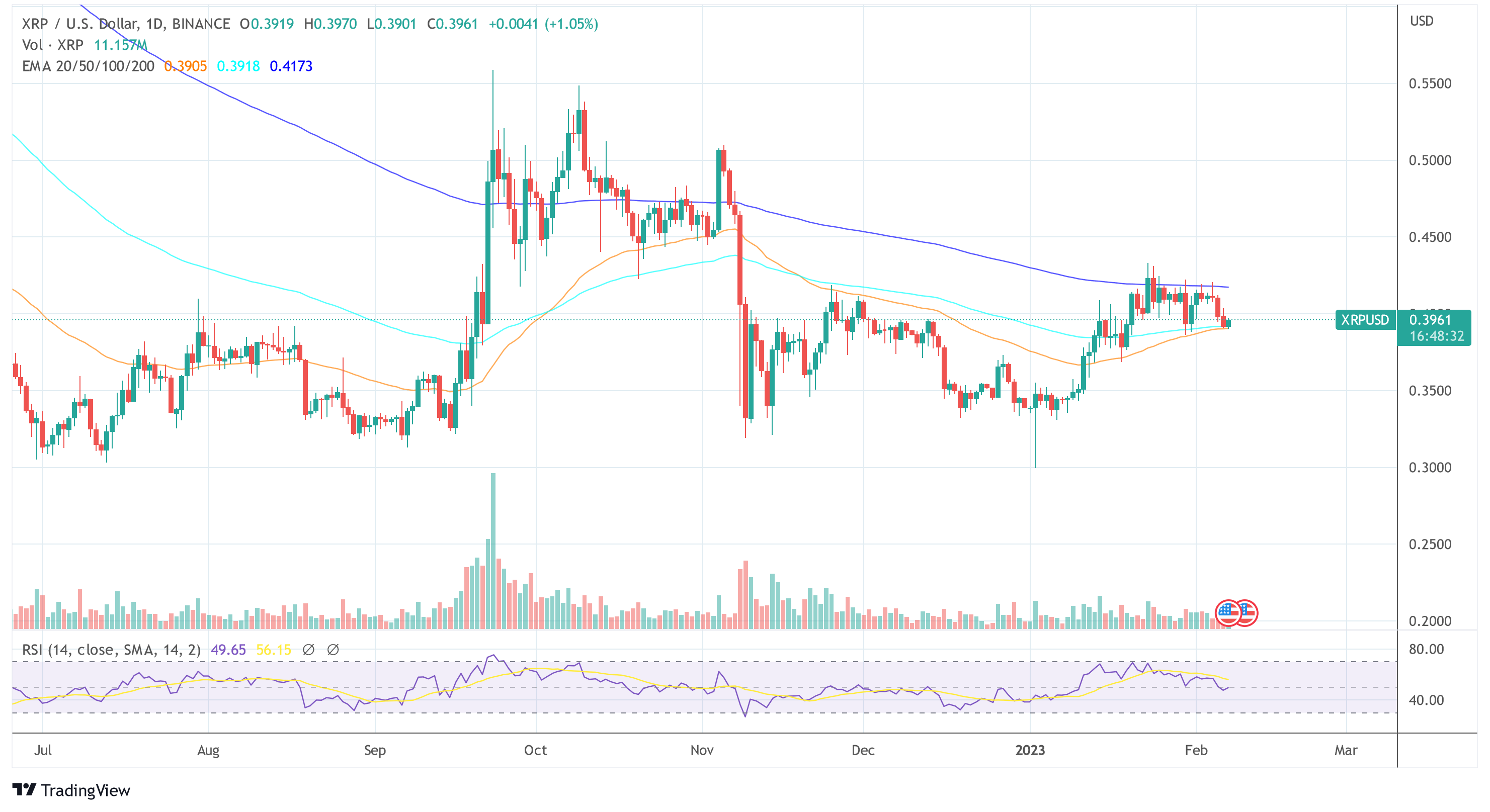
Task: Click the XRP / U.S. Dollar symbol title
Action: 126,24
